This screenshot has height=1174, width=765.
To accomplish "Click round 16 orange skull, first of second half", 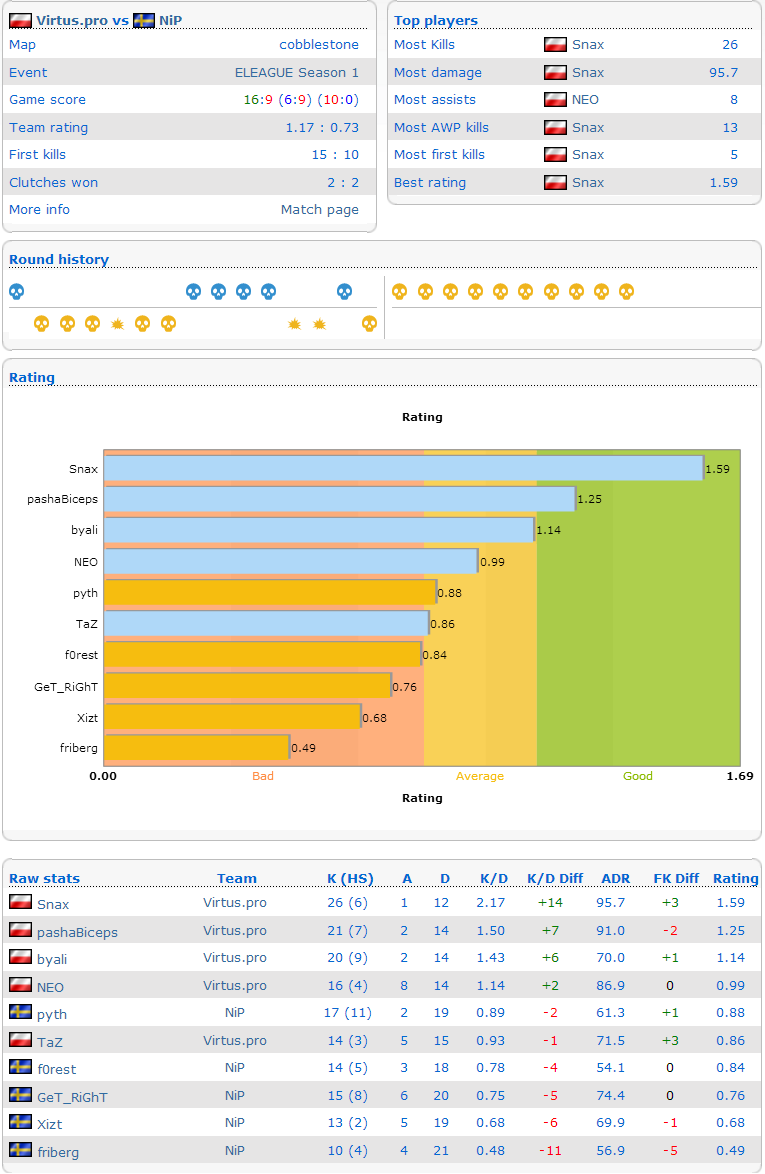I will click(400, 291).
